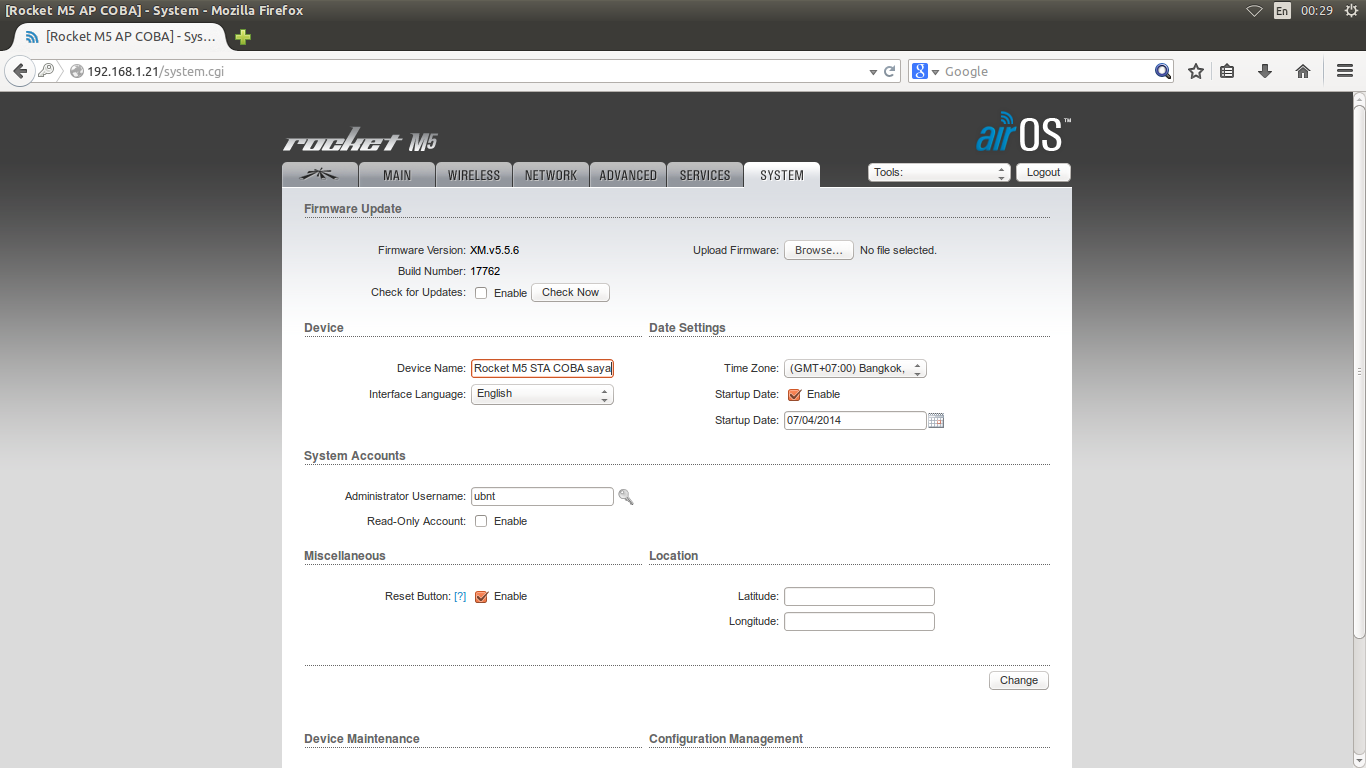Open the system gear menu in top panel
The image size is (1366, 768).
pos(1352,11)
